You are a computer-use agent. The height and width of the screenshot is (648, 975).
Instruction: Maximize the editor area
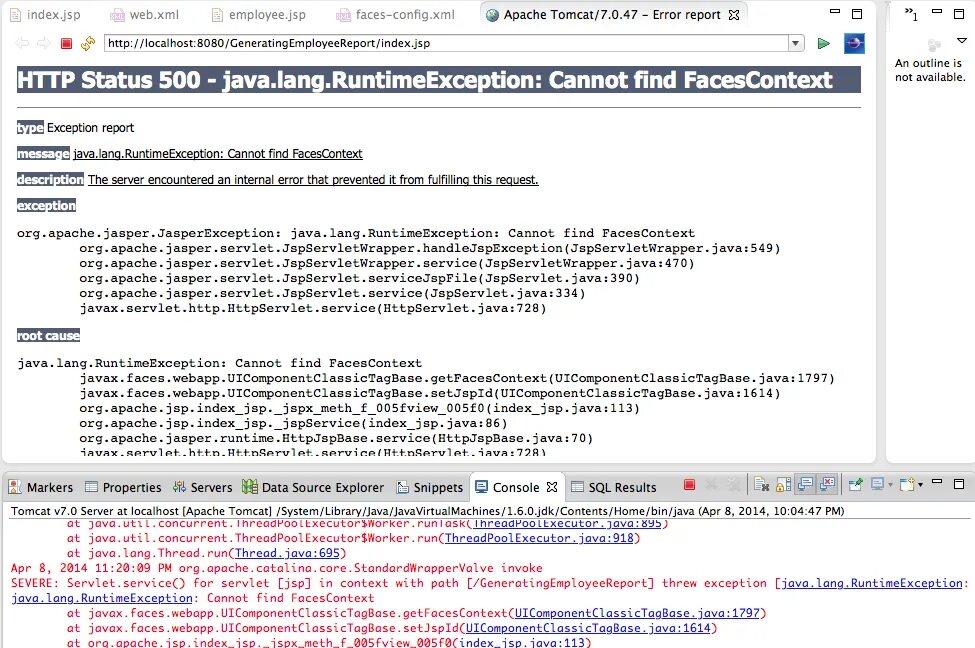(857, 14)
